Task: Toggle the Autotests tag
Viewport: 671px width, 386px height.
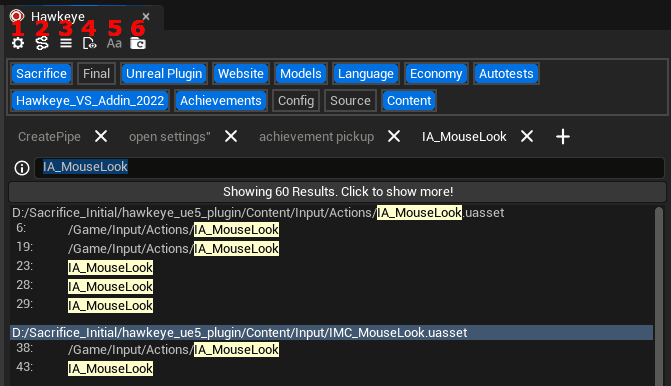Action: [506, 74]
